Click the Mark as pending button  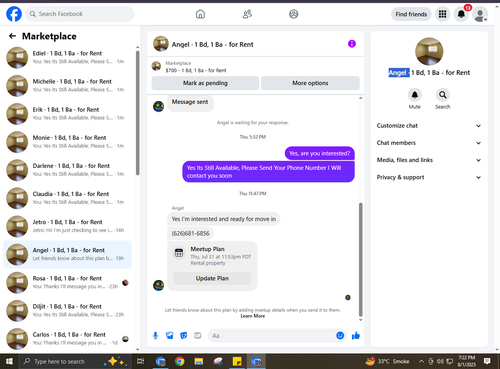[205, 83]
